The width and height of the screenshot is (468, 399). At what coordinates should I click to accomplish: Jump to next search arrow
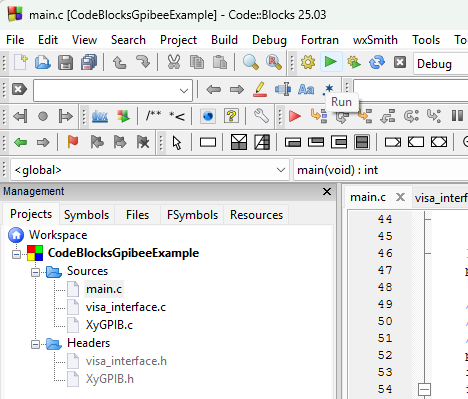click(x=236, y=89)
